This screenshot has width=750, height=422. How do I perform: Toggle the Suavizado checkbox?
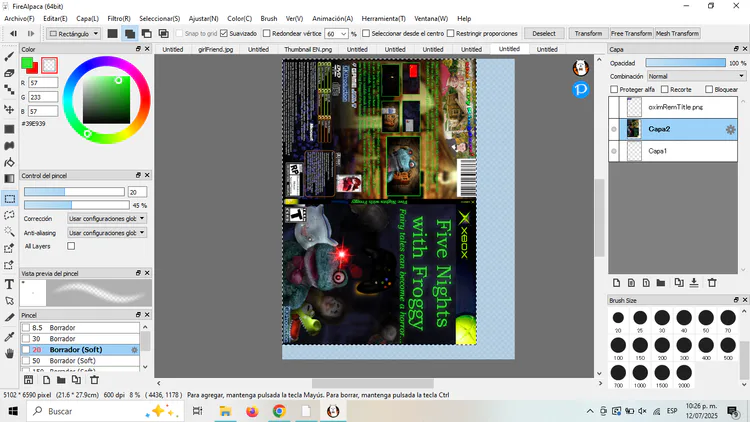click(x=223, y=33)
